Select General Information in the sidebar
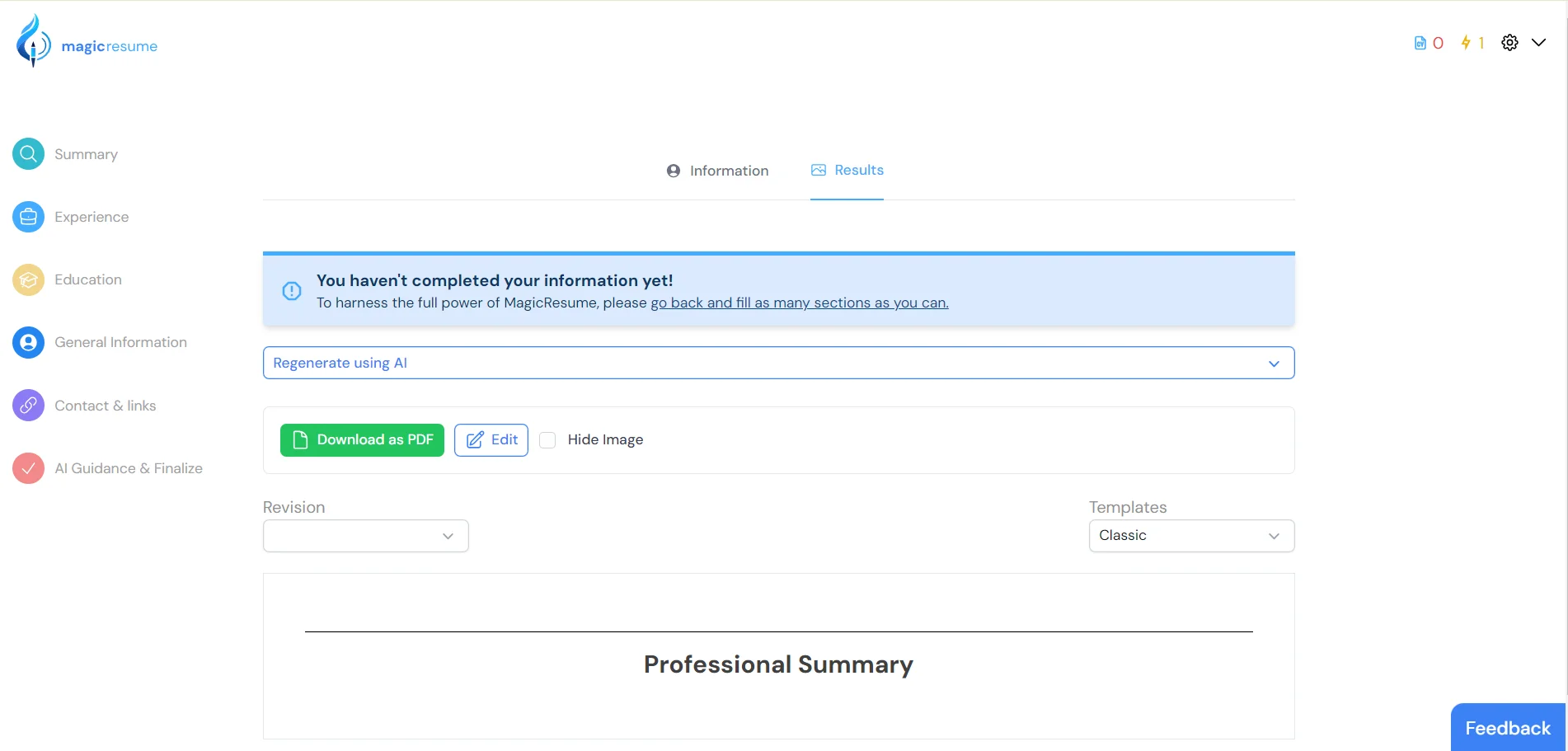Viewport: 1568px width, 751px height. pyautogui.click(x=120, y=342)
